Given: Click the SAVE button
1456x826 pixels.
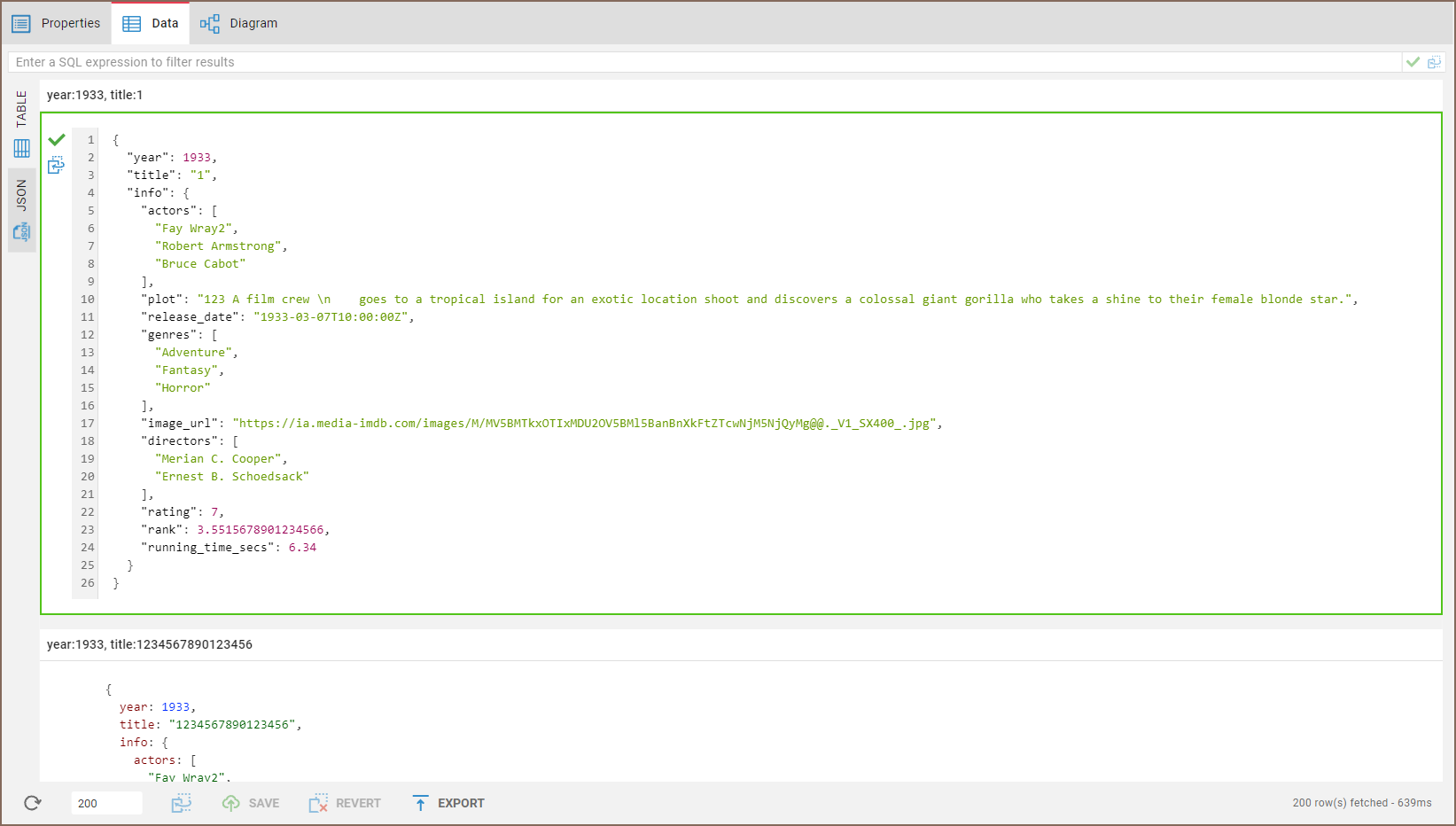Looking at the screenshot, I should point(251,803).
